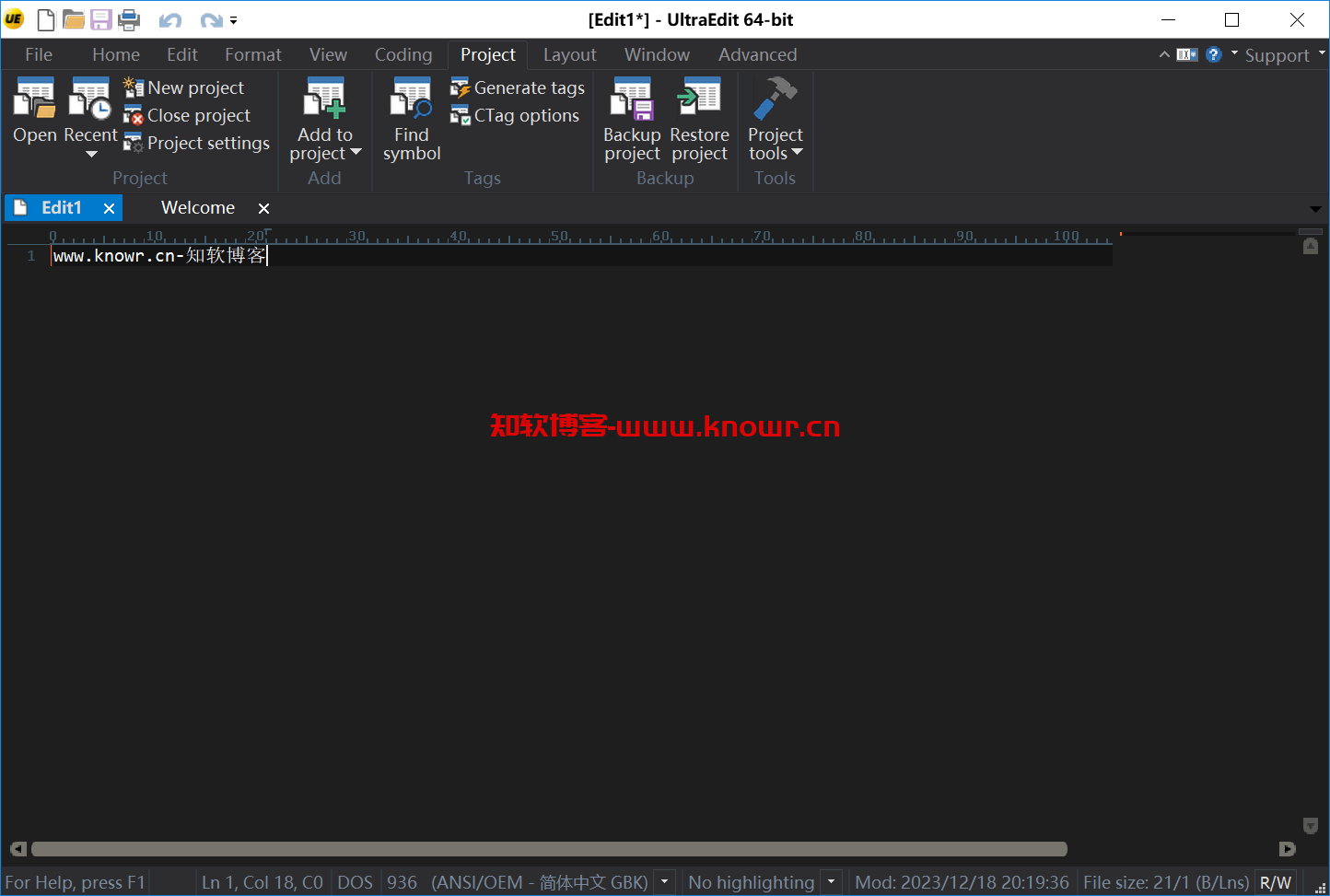Viewport: 1330px width, 896px height.
Task: Click the horizontal scroll left arrow
Action: [17, 849]
